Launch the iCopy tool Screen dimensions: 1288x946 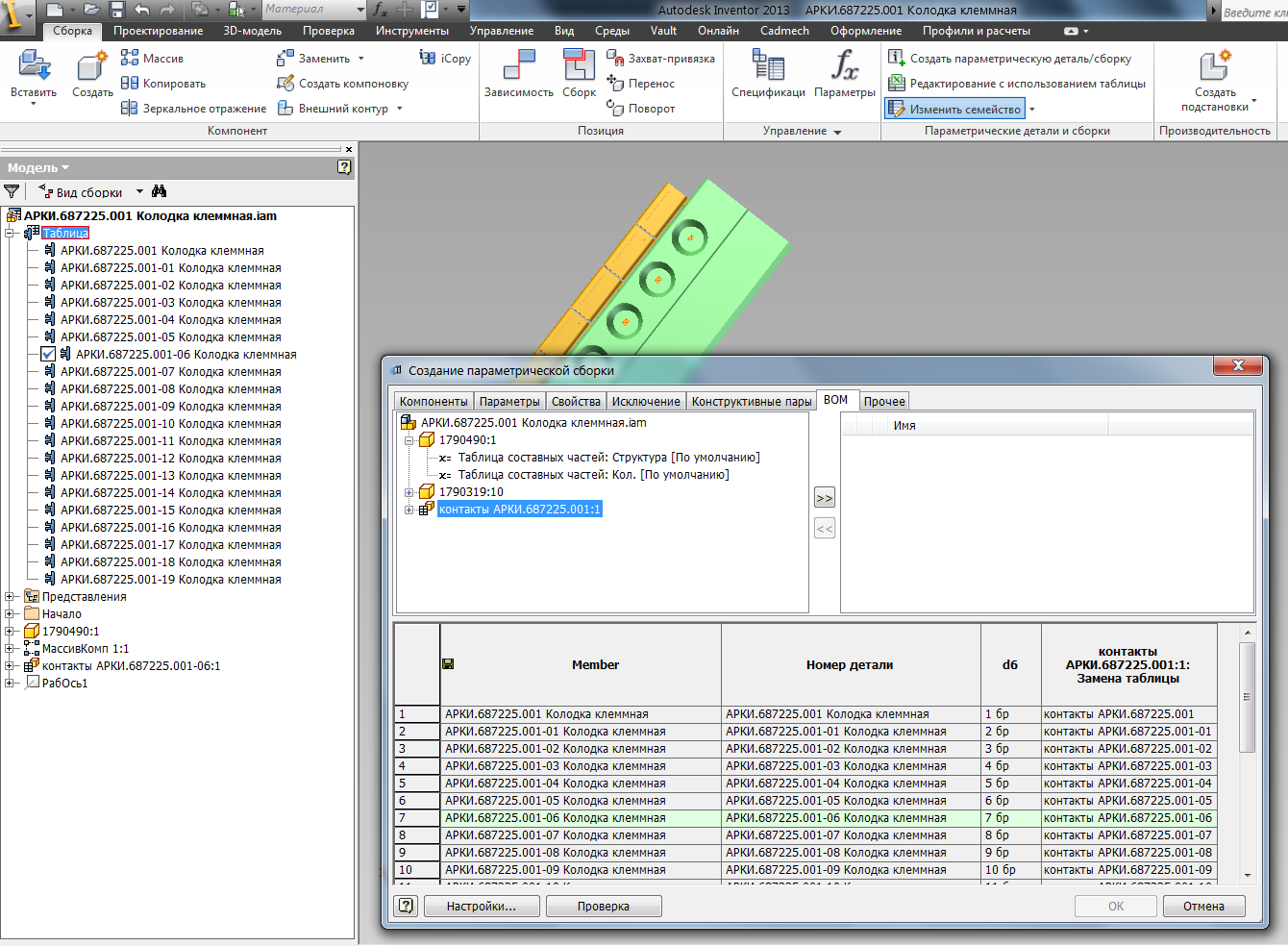click(x=445, y=59)
